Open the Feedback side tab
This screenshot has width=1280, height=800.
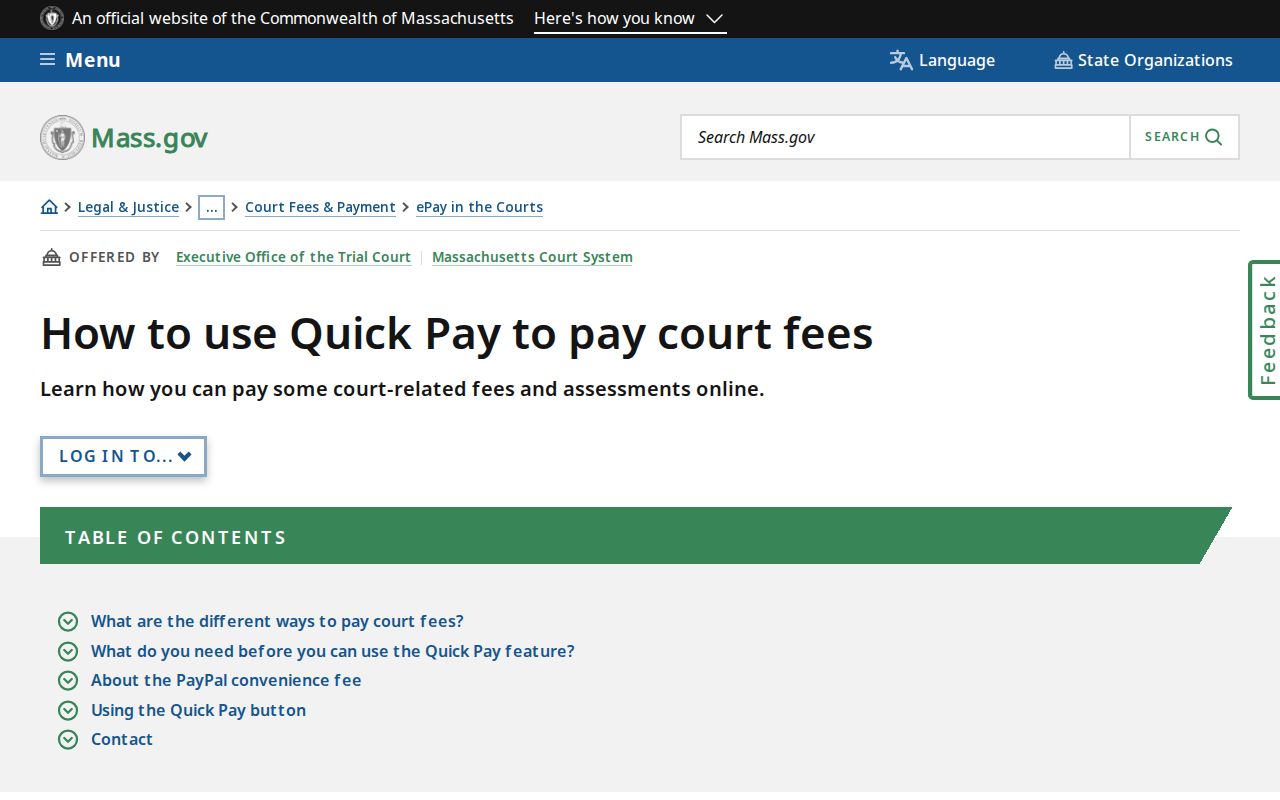pyautogui.click(x=1265, y=330)
